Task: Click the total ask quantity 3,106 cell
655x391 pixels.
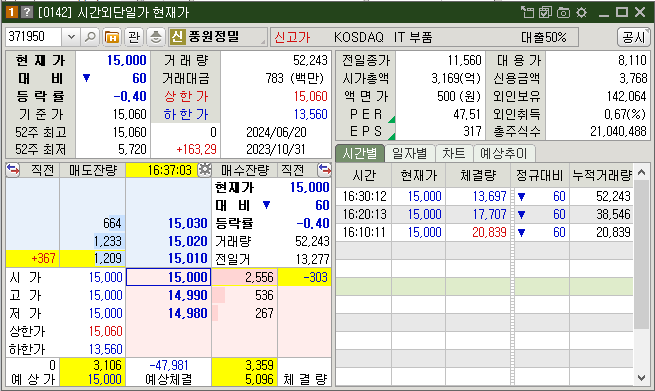Action: (93, 365)
